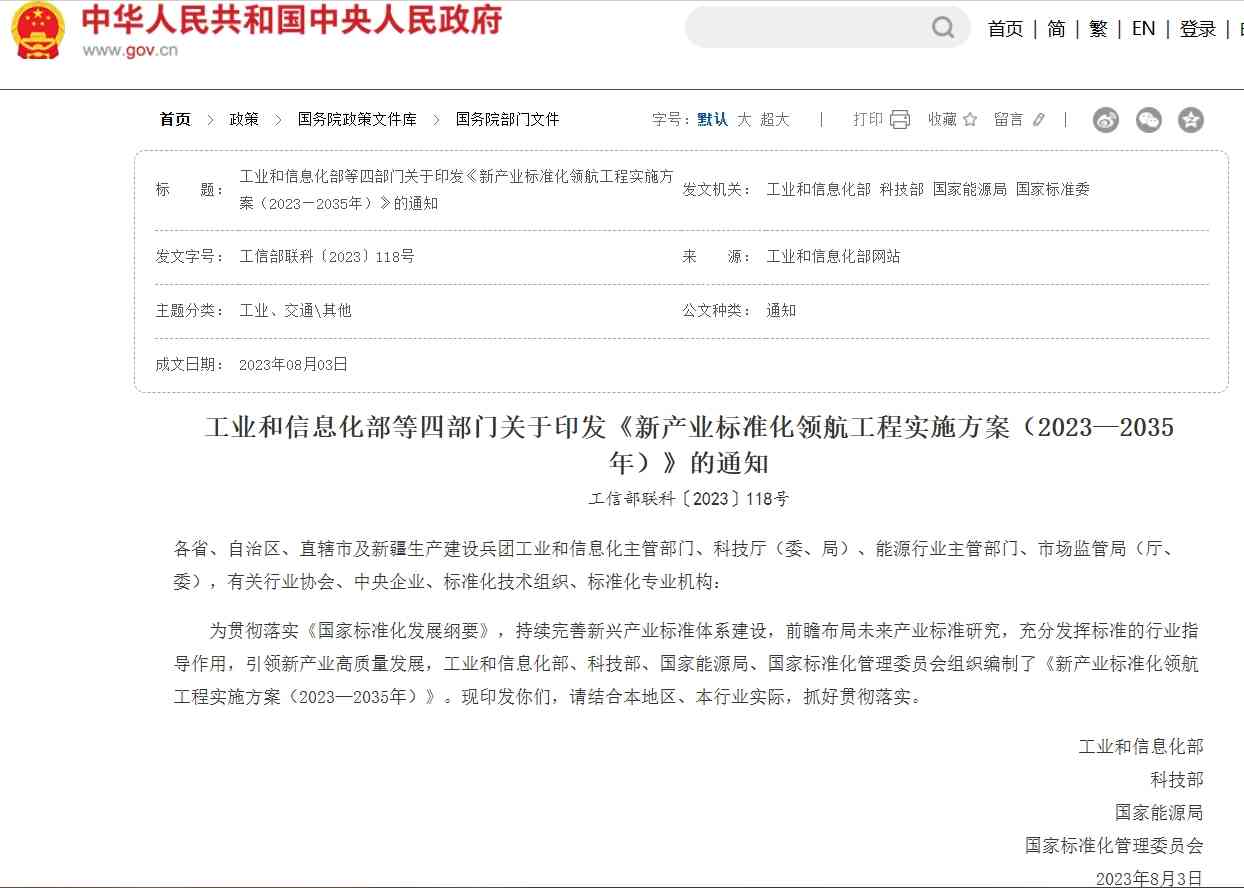1244x888 pixels.
Task: Set font size to 大
Action: pyautogui.click(x=744, y=119)
